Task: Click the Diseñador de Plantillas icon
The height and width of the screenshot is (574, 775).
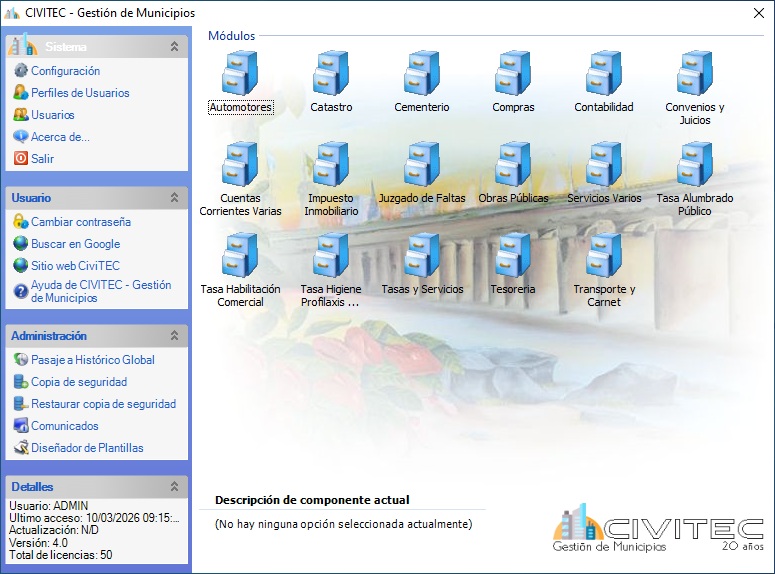Action: pos(21,447)
